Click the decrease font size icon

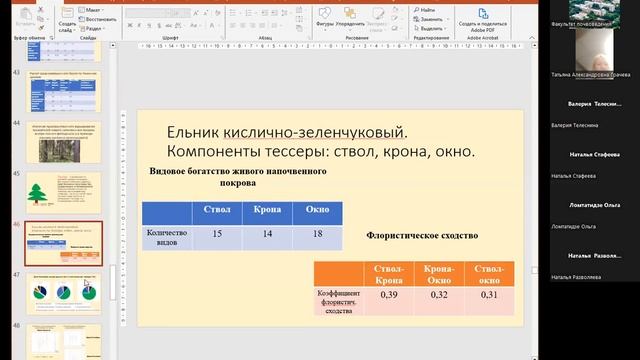206,13
